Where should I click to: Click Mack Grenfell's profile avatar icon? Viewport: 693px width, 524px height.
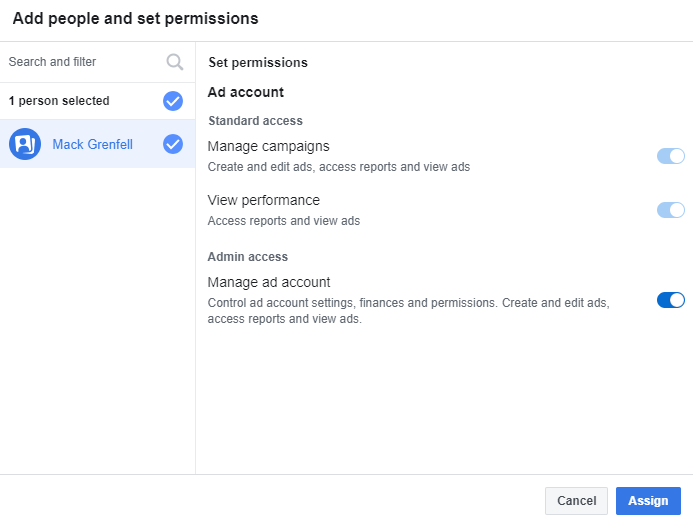point(25,144)
